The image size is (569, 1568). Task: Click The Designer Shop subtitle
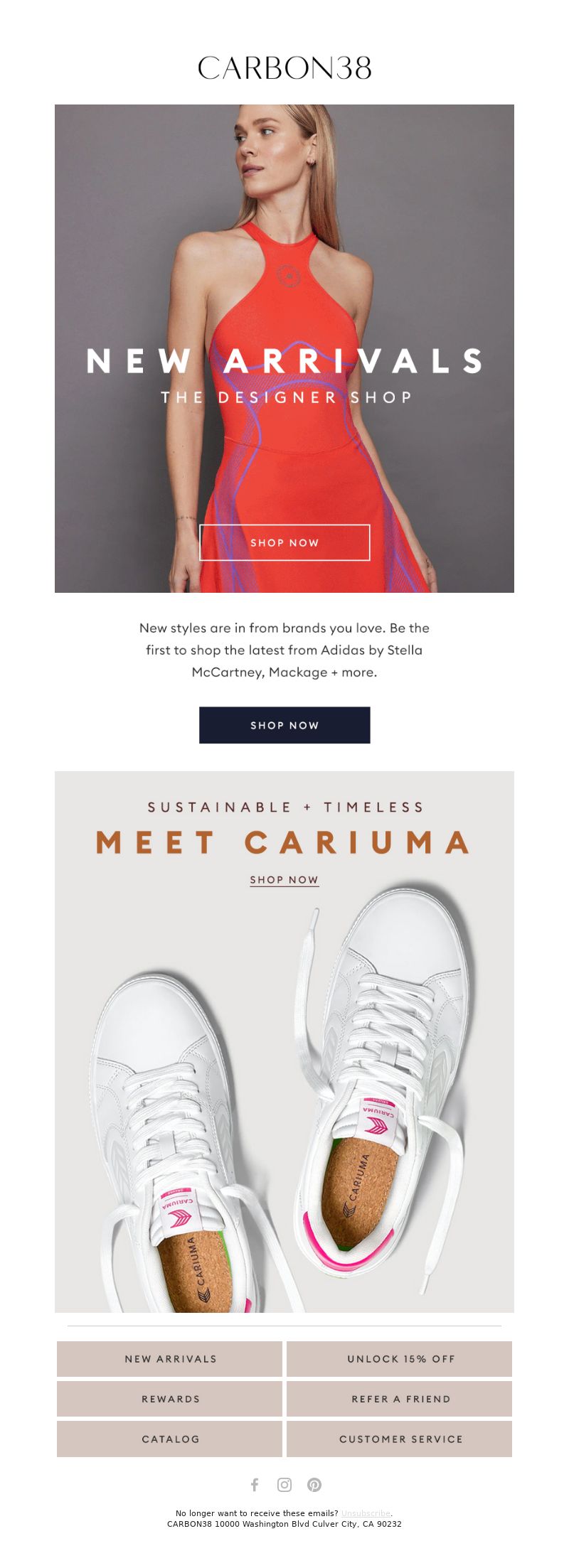coord(286,397)
